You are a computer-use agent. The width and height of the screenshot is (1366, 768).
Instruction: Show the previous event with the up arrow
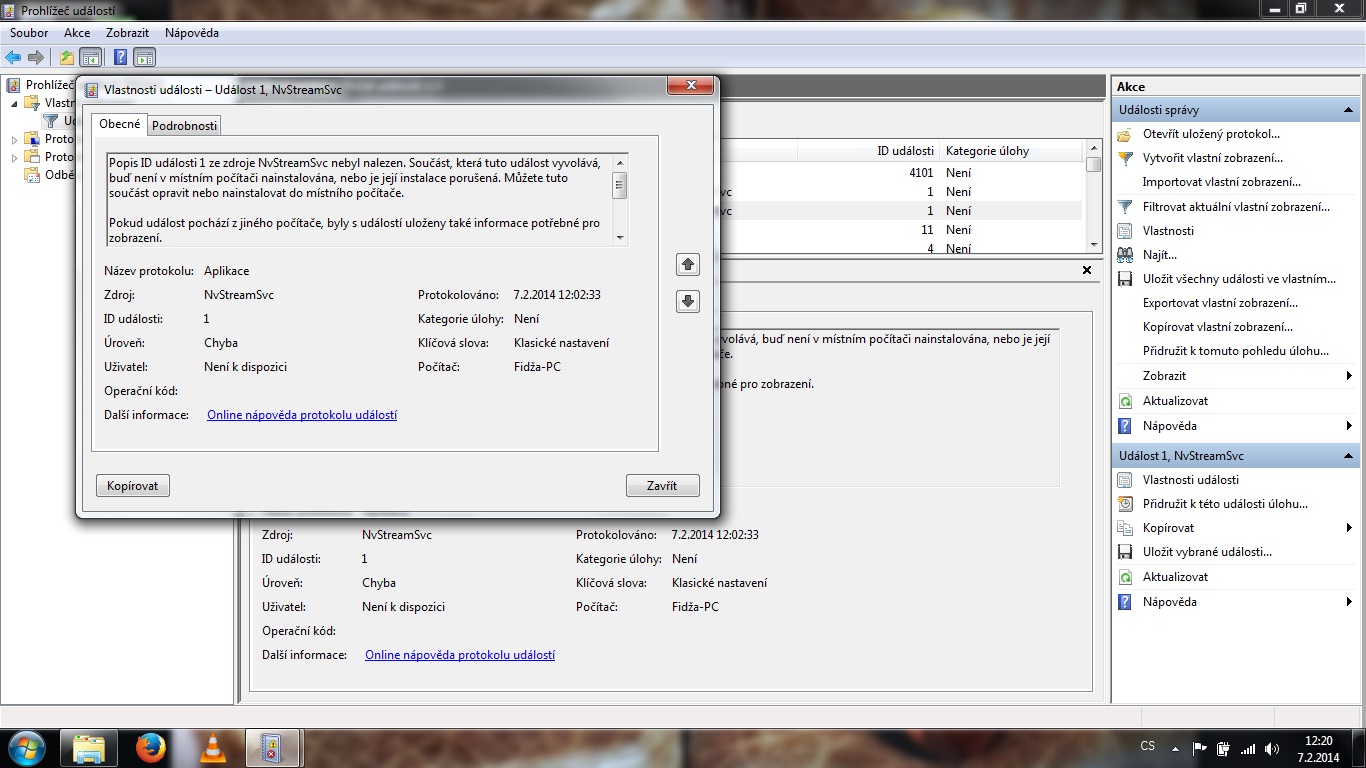coord(688,265)
